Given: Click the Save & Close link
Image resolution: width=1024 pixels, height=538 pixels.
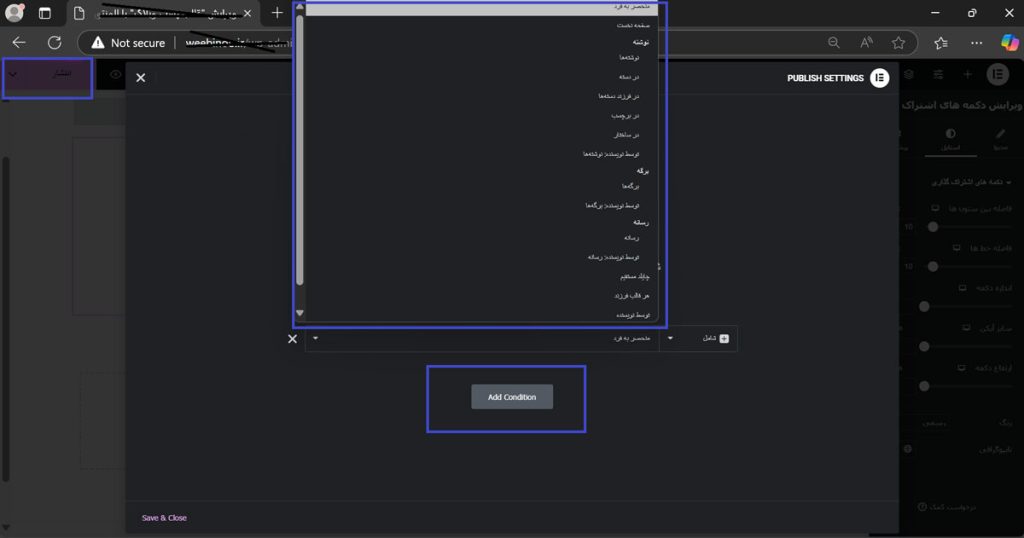Looking at the screenshot, I should tap(164, 518).
